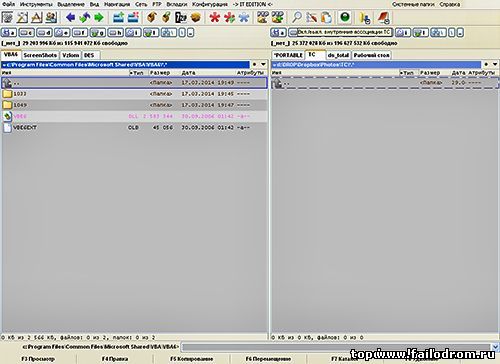Select the 1033 folder
The width and height of the screenshot is (500, 364).
pyautogui.click(x=134, y=94)
